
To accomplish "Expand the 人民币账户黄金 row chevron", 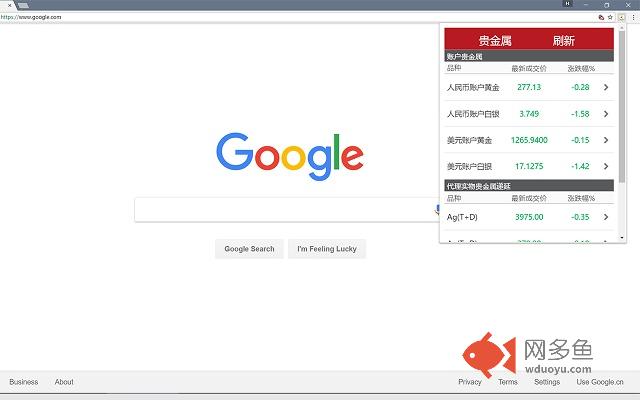I will 606,87.
